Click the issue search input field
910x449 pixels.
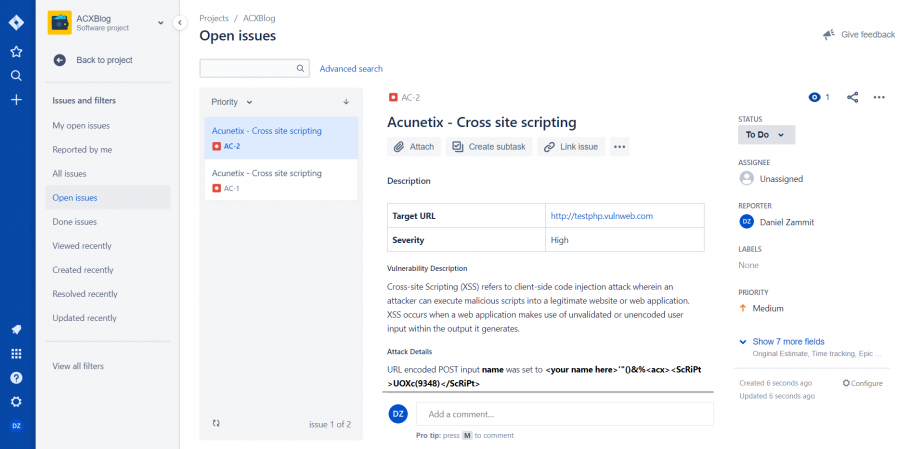[255, 68]
